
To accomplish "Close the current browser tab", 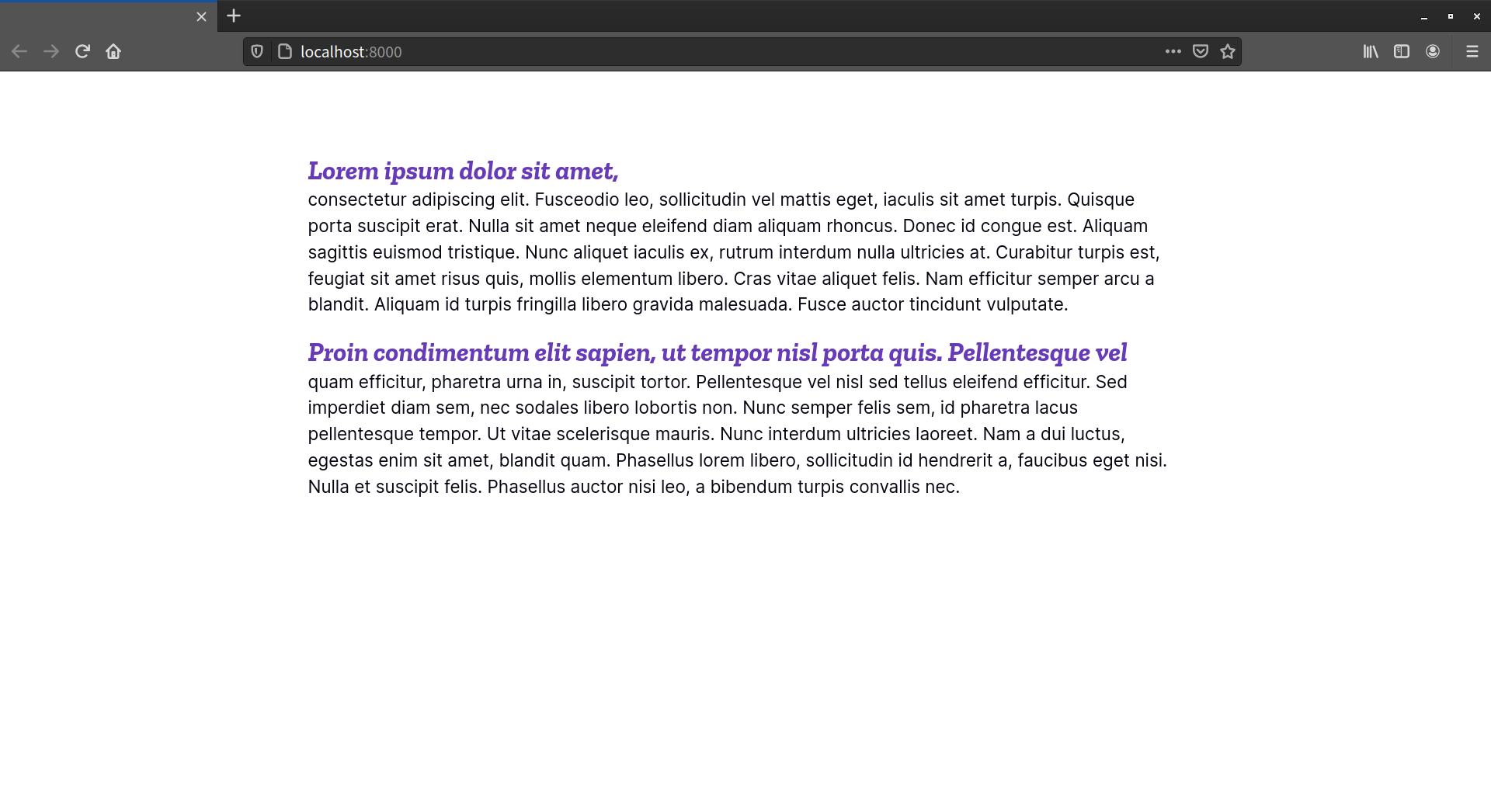I will [x=201, y=16].
